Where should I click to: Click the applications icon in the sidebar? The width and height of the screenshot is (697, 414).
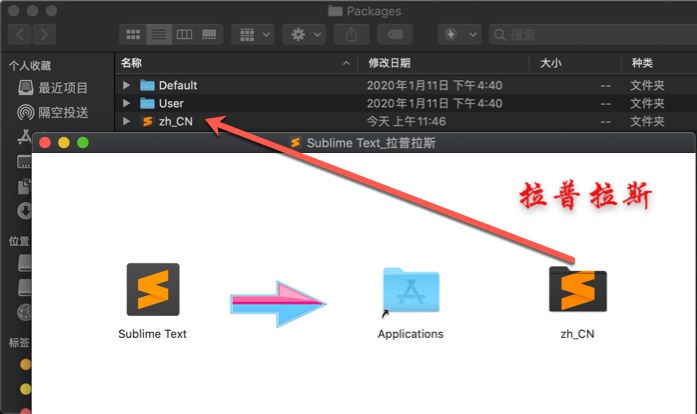(x=24, y=137)
